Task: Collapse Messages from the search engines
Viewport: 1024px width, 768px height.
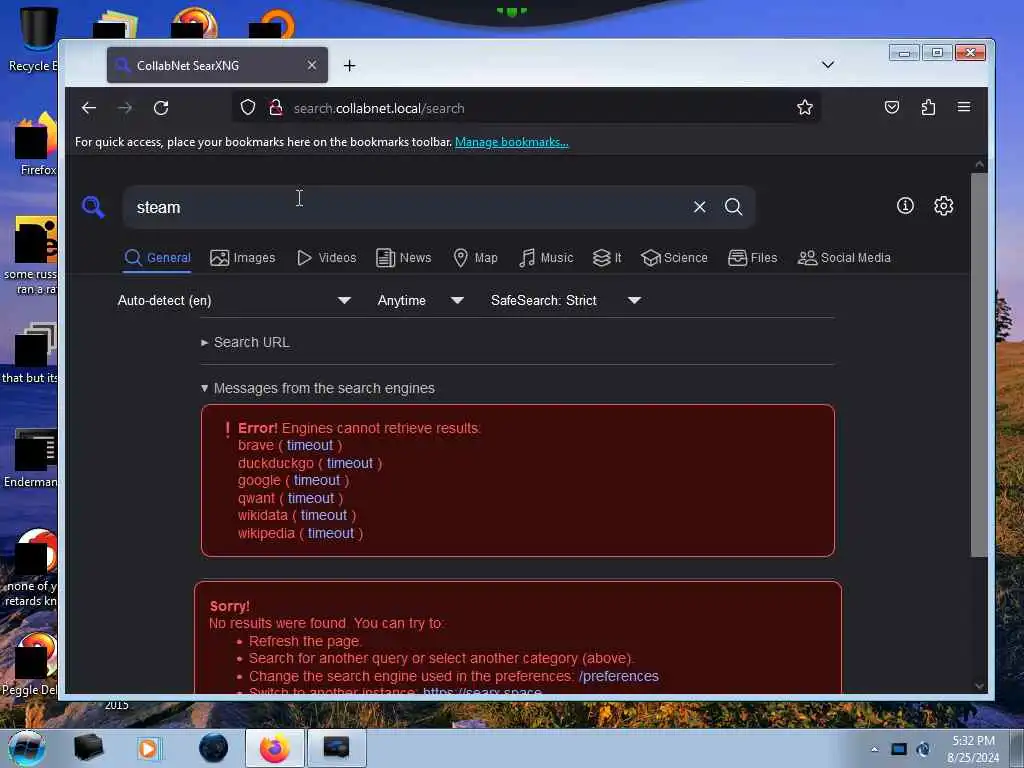Action: pyautogui.click(x=317, y=388)
